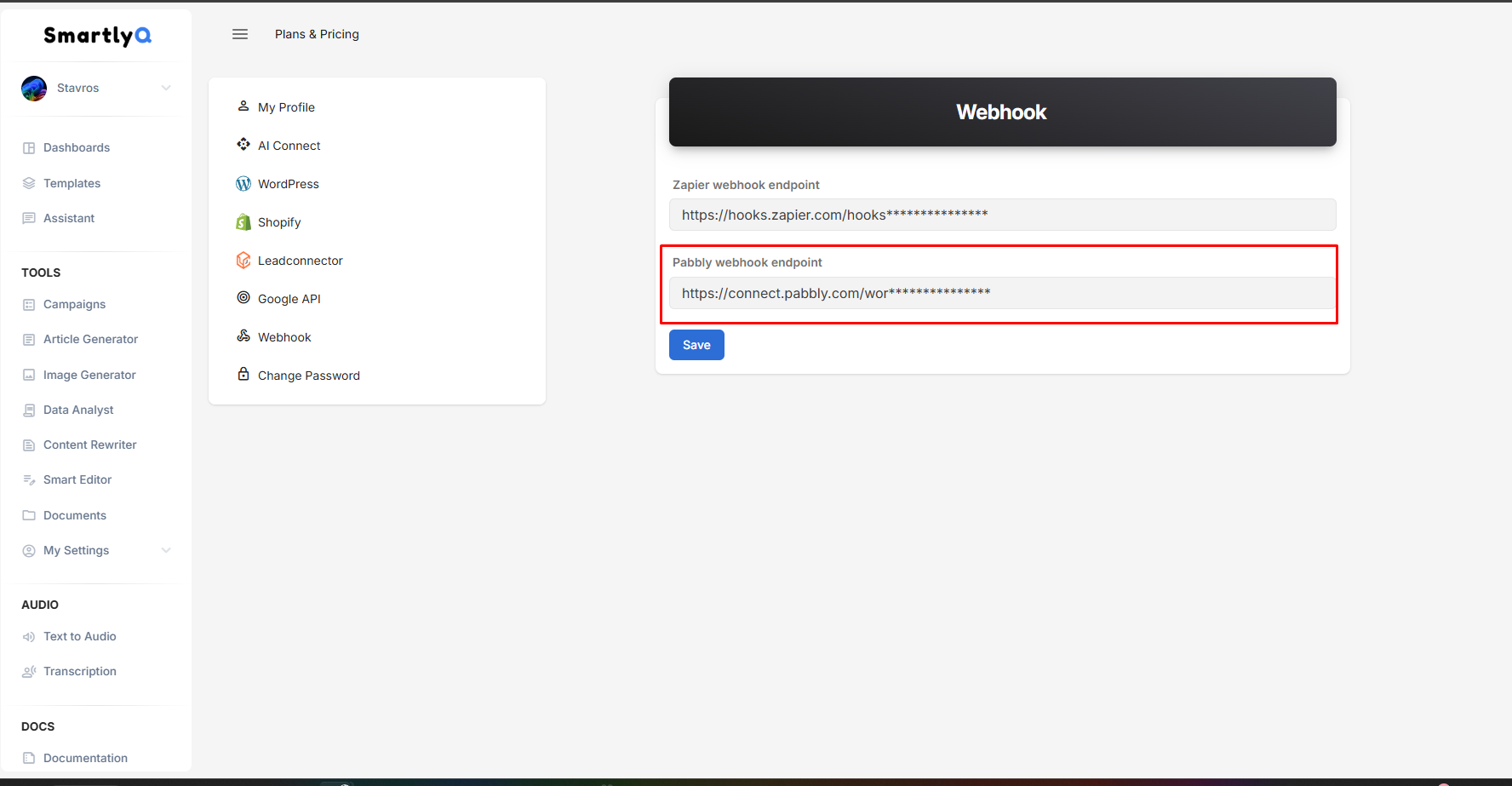This screenshot has width=1512, height=786.
Task: Click the Google API icon
Action: 243,298
